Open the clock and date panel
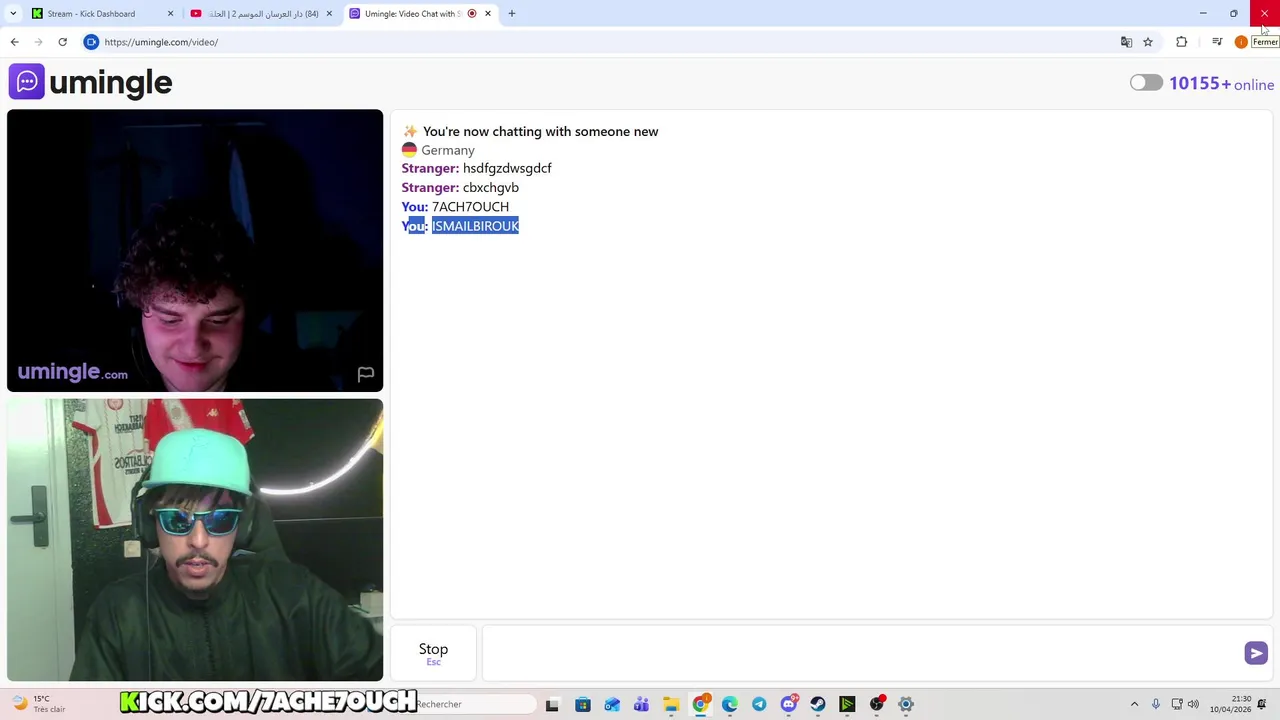The height and width of the screenshot is (720, 1280). pyautogui.click(x=1230, y=704)
